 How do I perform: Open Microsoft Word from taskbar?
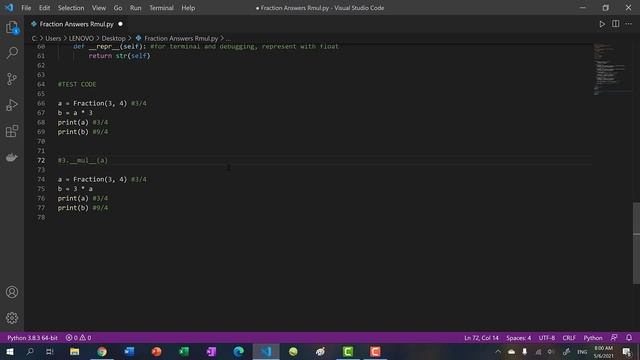(x=129, y=351)
